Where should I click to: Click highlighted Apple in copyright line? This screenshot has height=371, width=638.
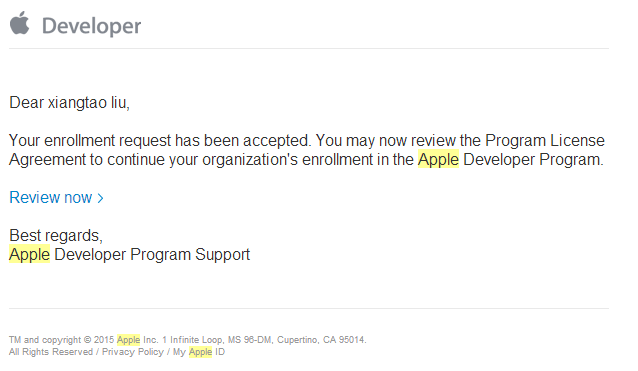(128, 340)
